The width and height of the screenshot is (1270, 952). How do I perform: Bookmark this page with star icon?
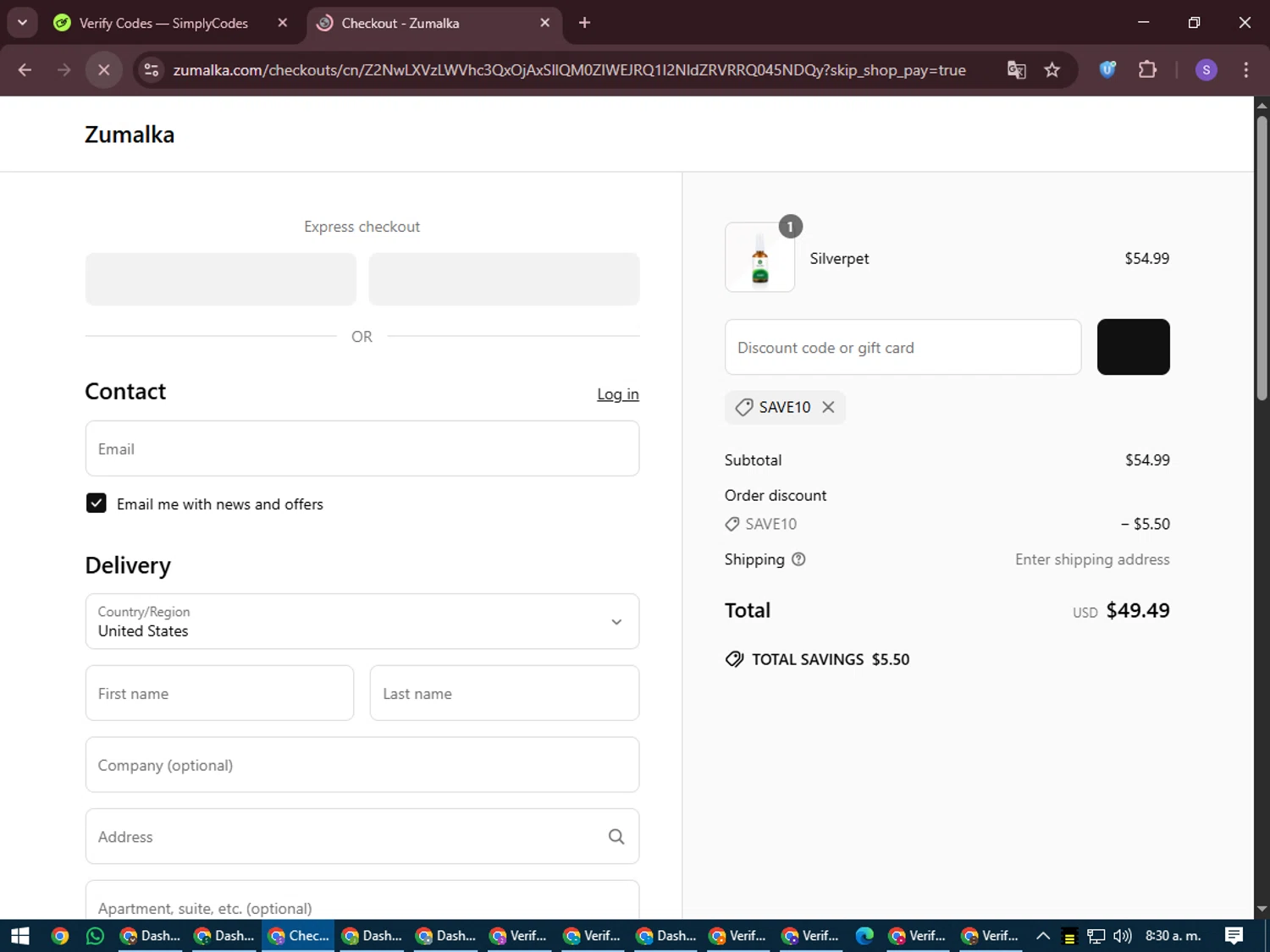1052,70
